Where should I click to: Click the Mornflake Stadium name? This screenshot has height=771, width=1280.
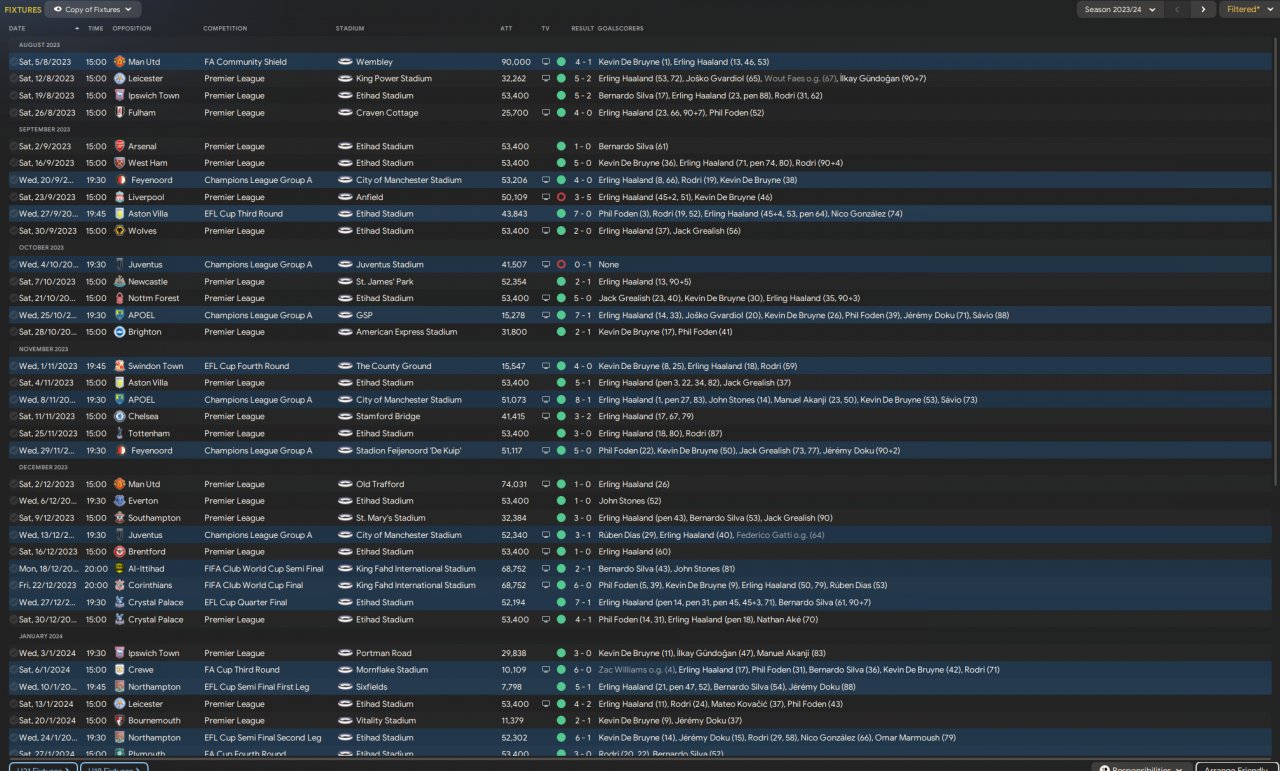[x=392, y=670]
